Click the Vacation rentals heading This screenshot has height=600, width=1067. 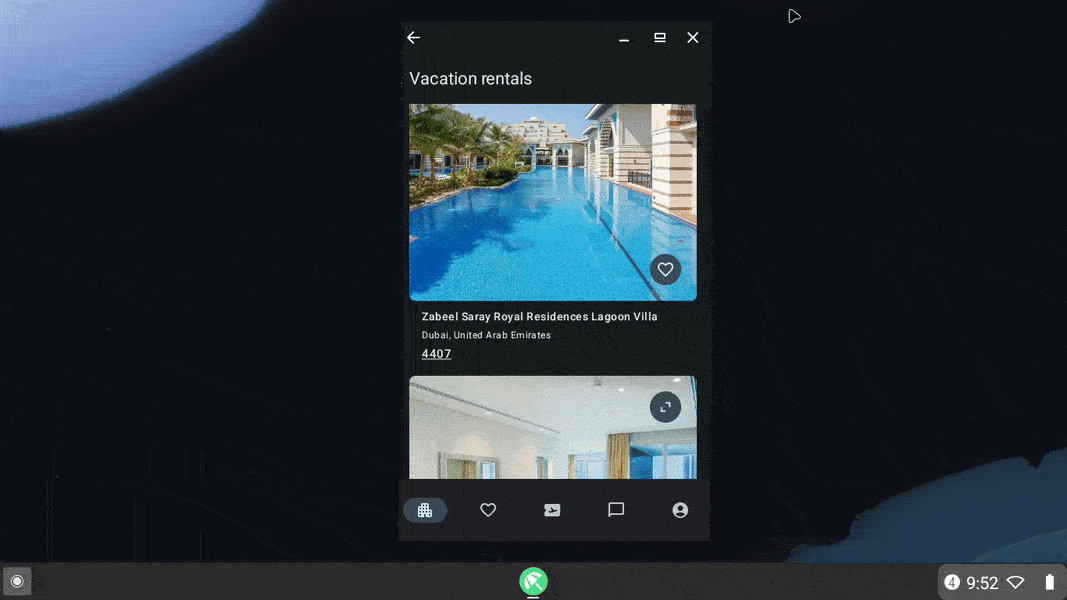(x=470, y=78)
